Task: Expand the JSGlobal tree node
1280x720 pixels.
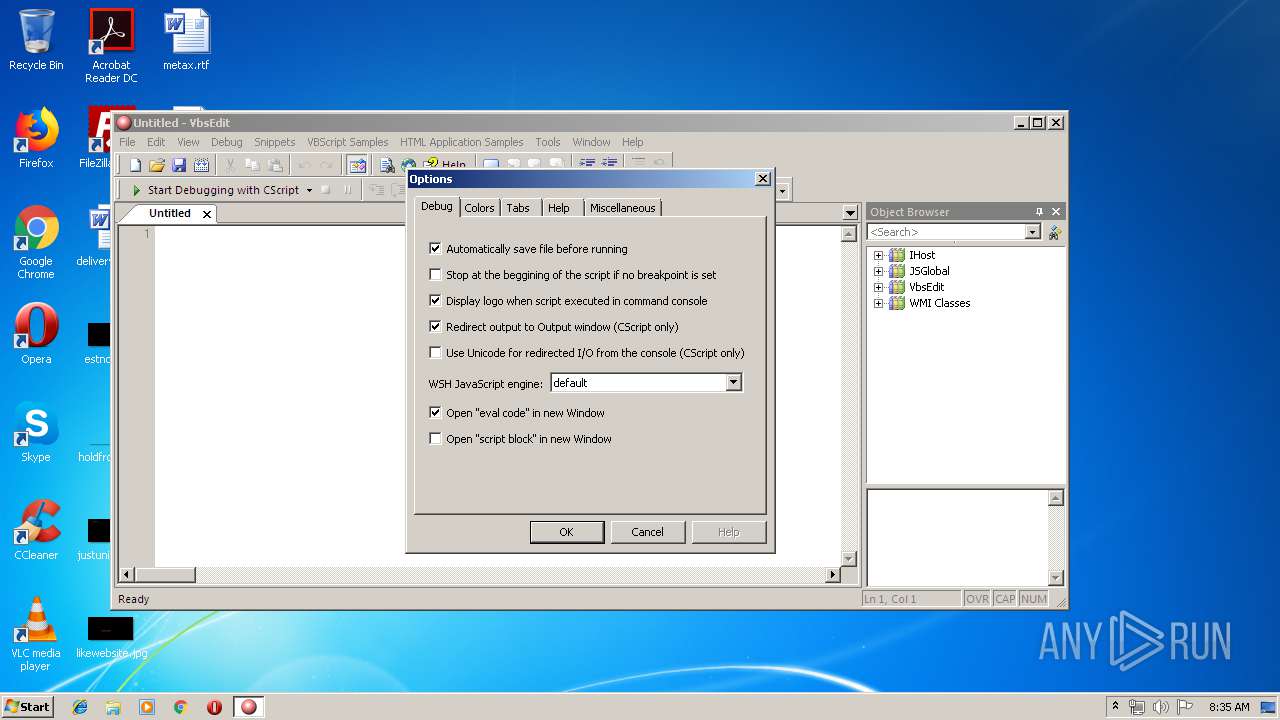Action: (x=878, y=271)
